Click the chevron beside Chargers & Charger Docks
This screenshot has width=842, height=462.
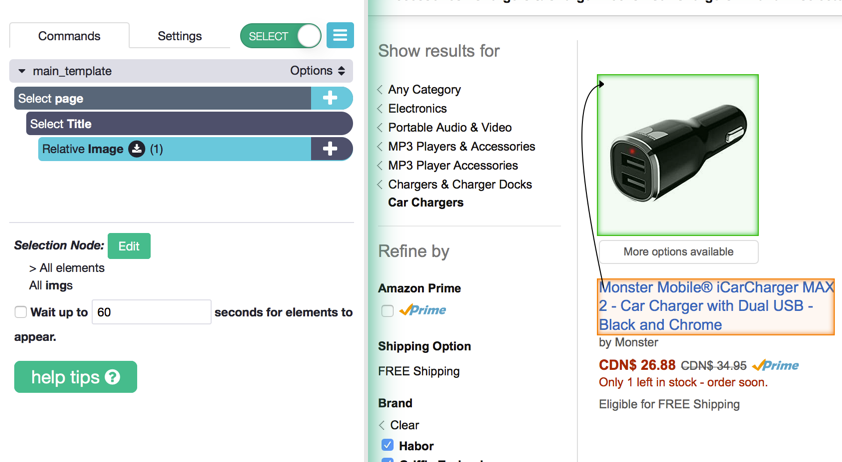tap(380, 184)
